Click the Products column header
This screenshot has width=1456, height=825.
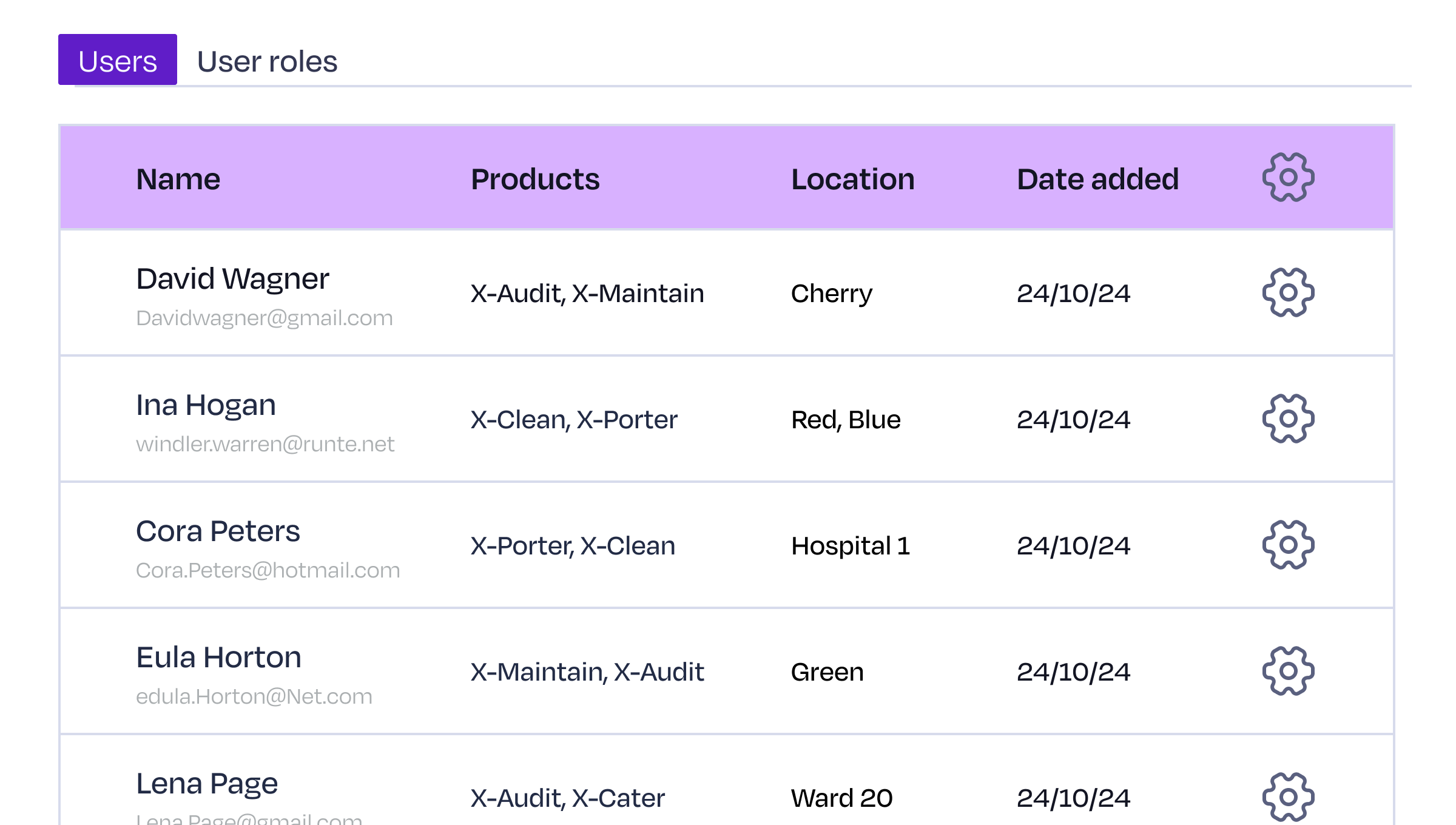pos(535,180)
